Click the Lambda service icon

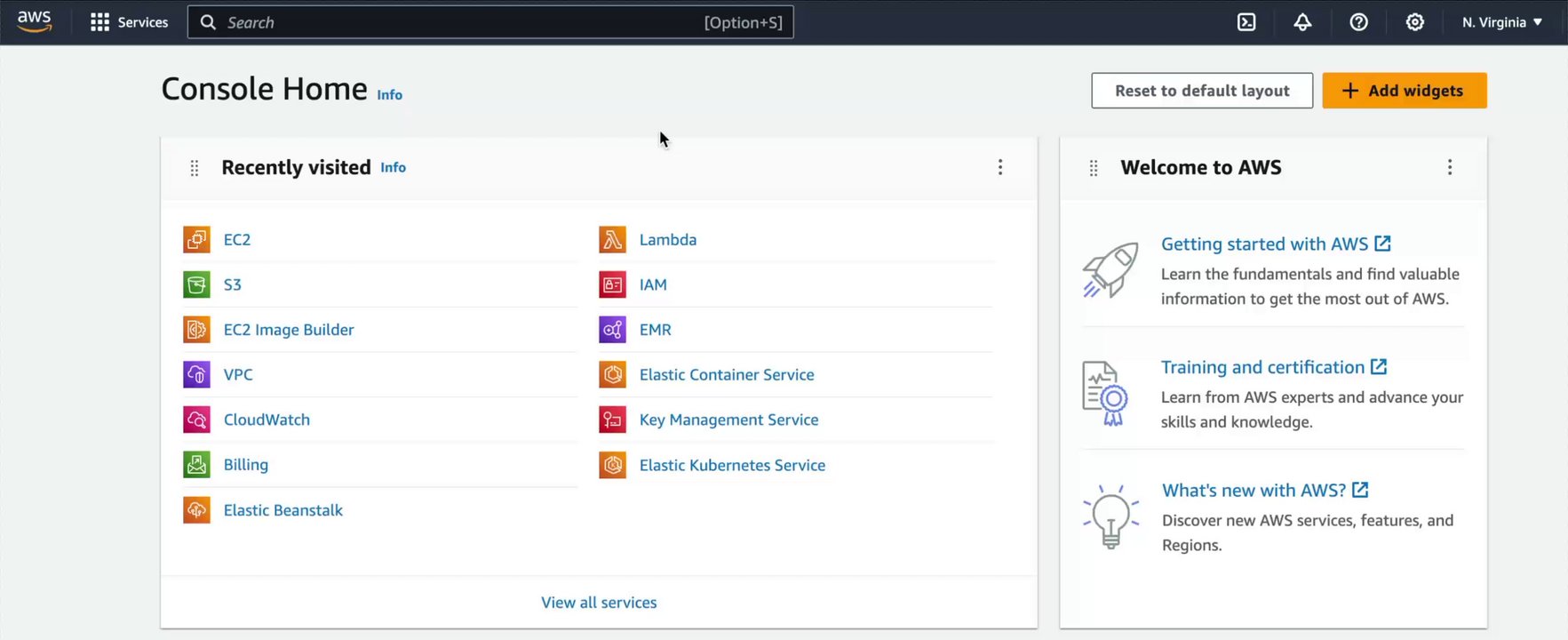click(612, 239)
